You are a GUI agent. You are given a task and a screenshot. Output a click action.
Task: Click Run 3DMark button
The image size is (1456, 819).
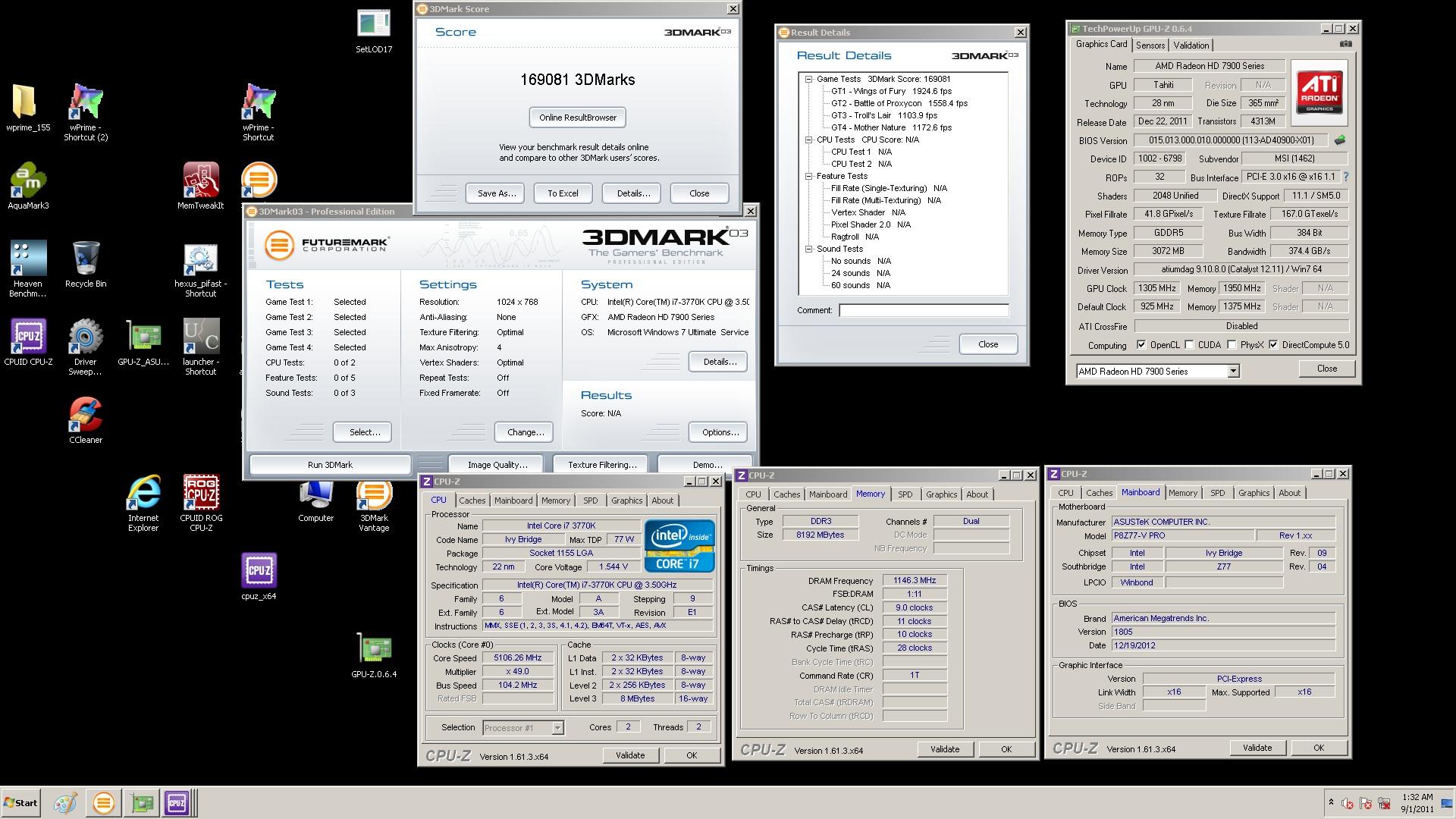(x=330, y=465)
